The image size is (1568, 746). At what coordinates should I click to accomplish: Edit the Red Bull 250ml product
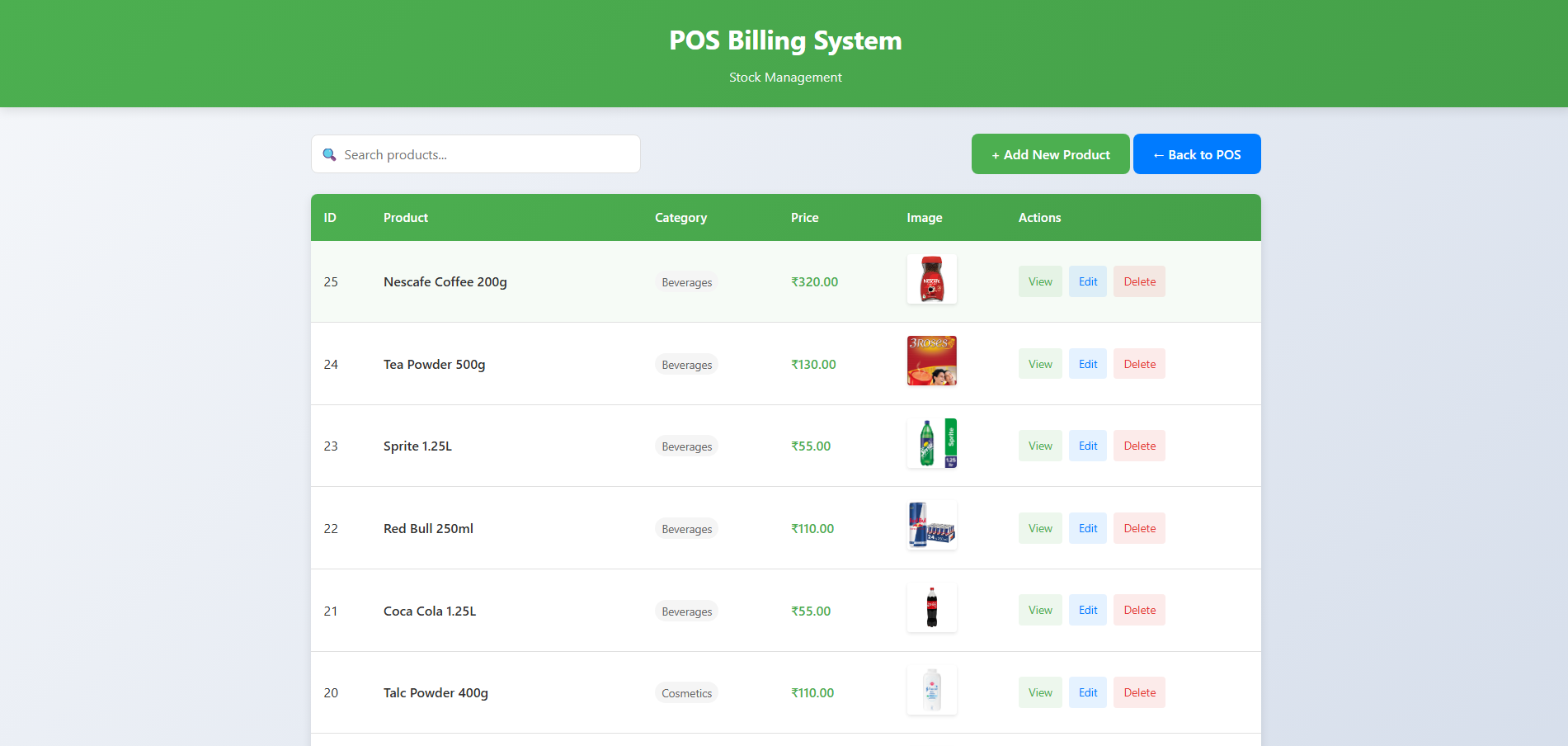[x=1087, y=528]
